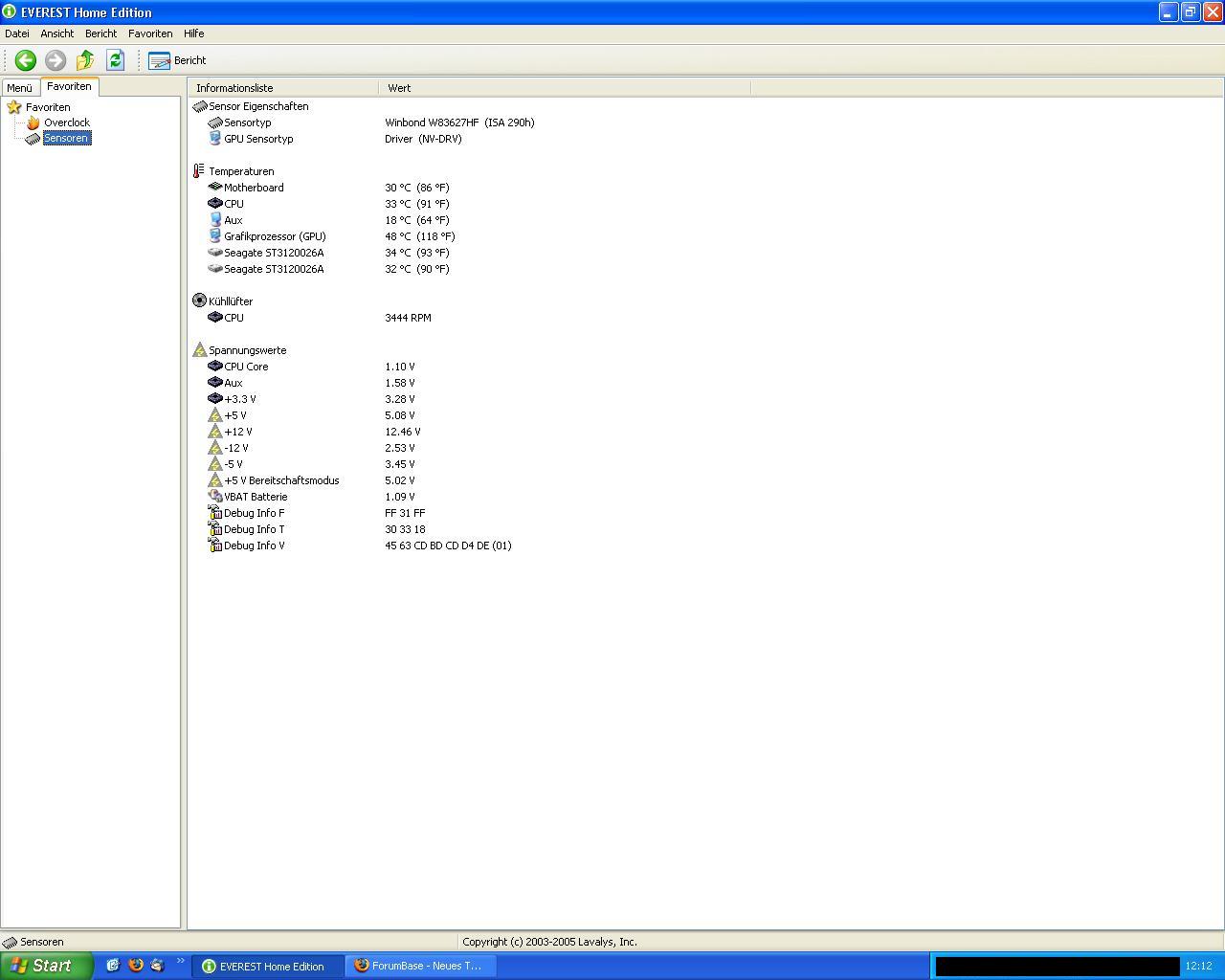Open the Bericht menu
The image size is (1225, 980).
point(100,33)
